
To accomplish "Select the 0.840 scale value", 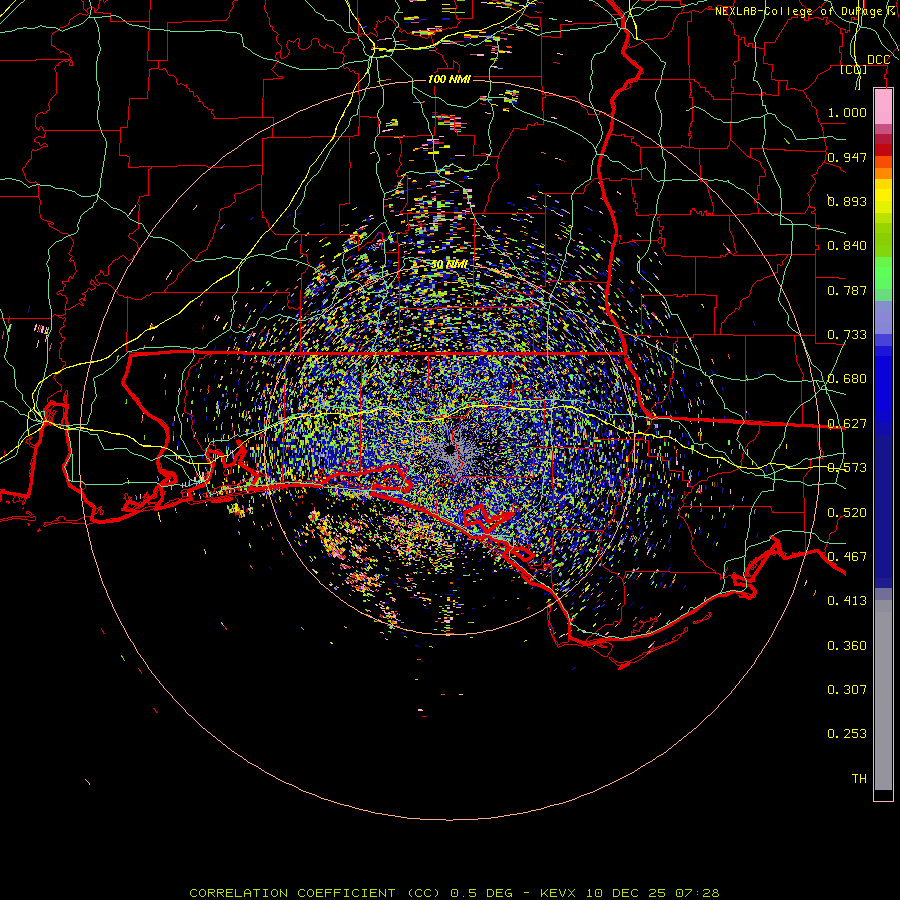I will (x=847, y=246).
